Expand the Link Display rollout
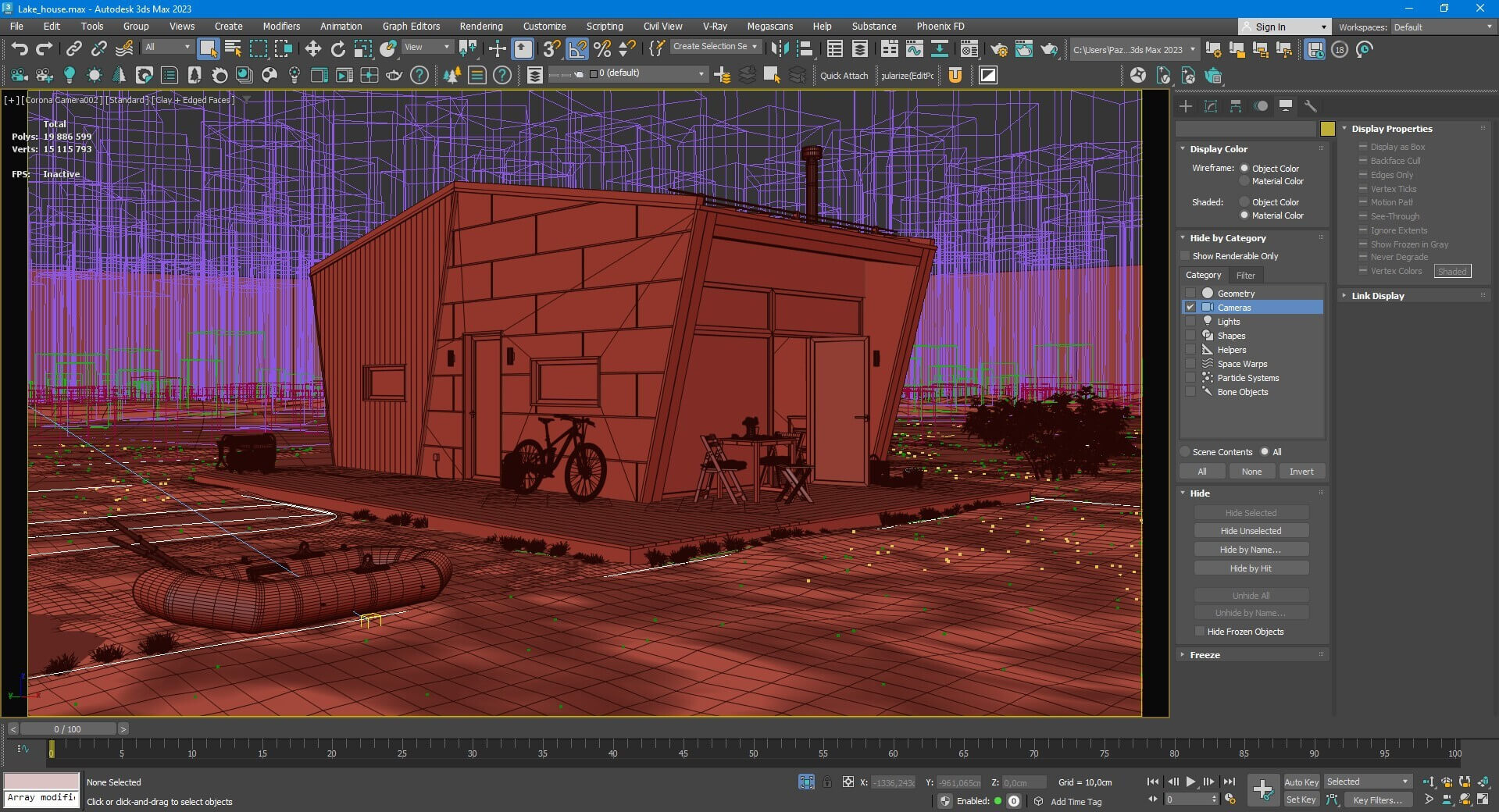The image size is (1499, 812). [1377, 296]
